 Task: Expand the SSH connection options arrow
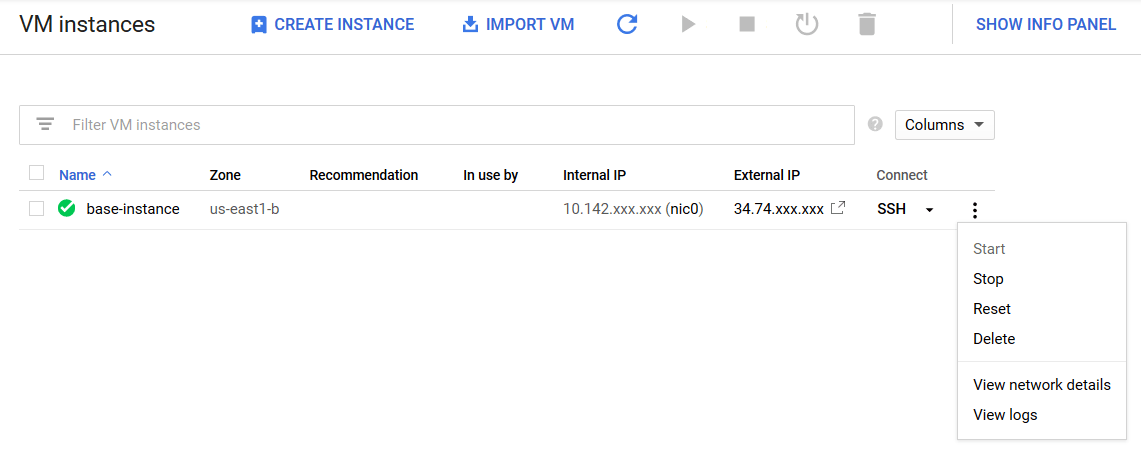(x=930, y=210)
